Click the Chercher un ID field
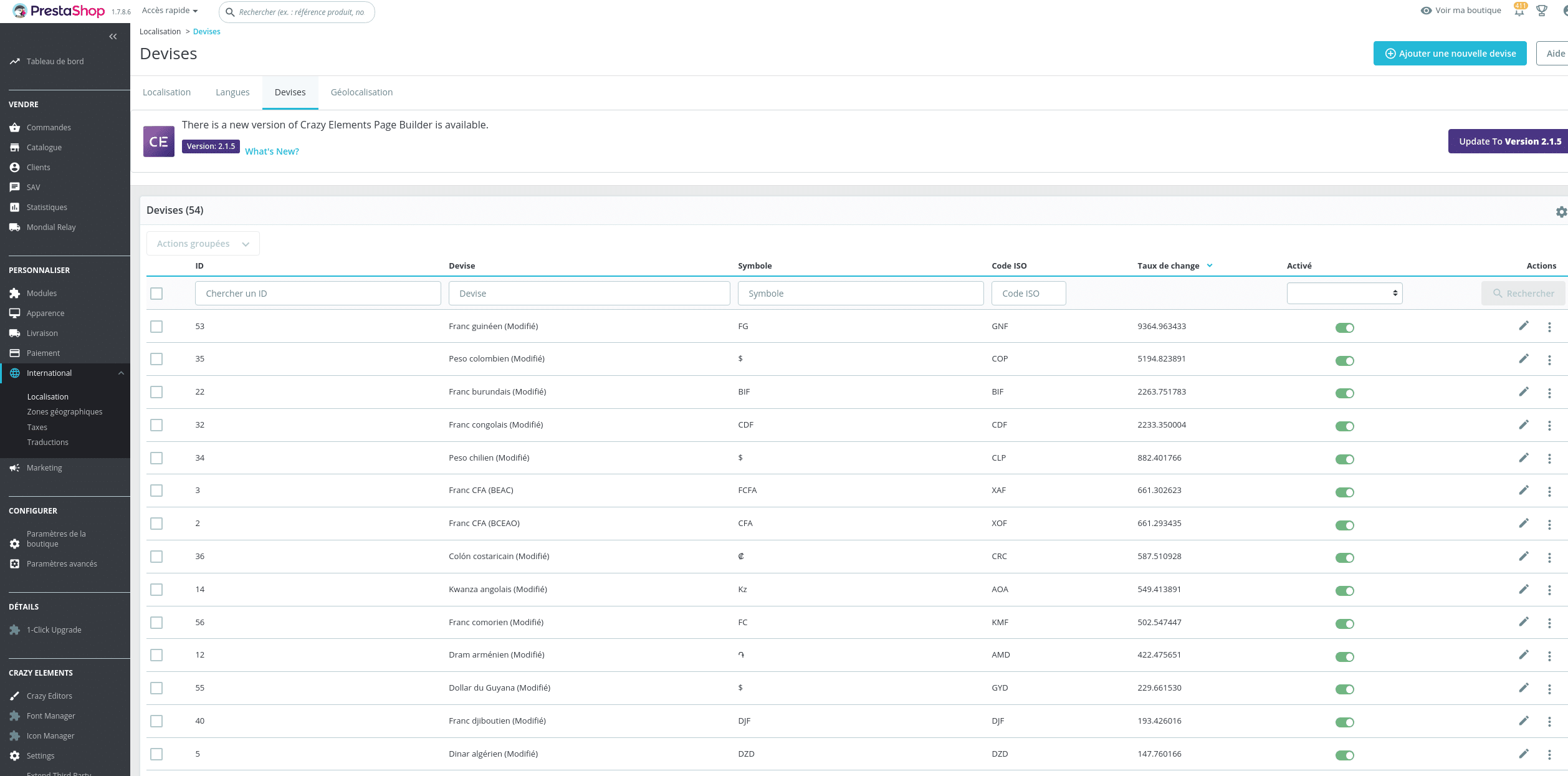 (x=318, y=294)
